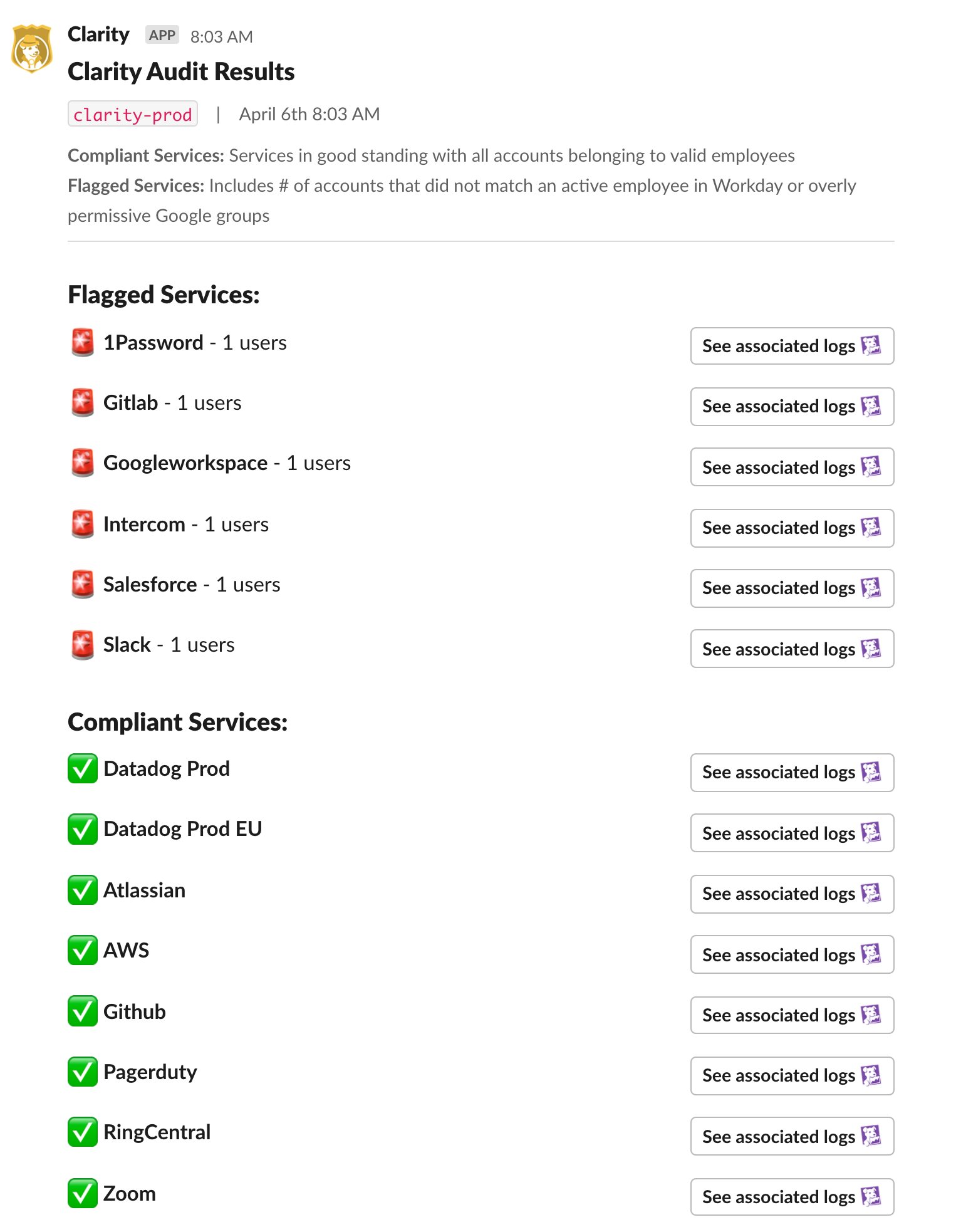Screen dimensions: 956x1232
Task: See associated logs for Salesforce
Action: point(791,588)
